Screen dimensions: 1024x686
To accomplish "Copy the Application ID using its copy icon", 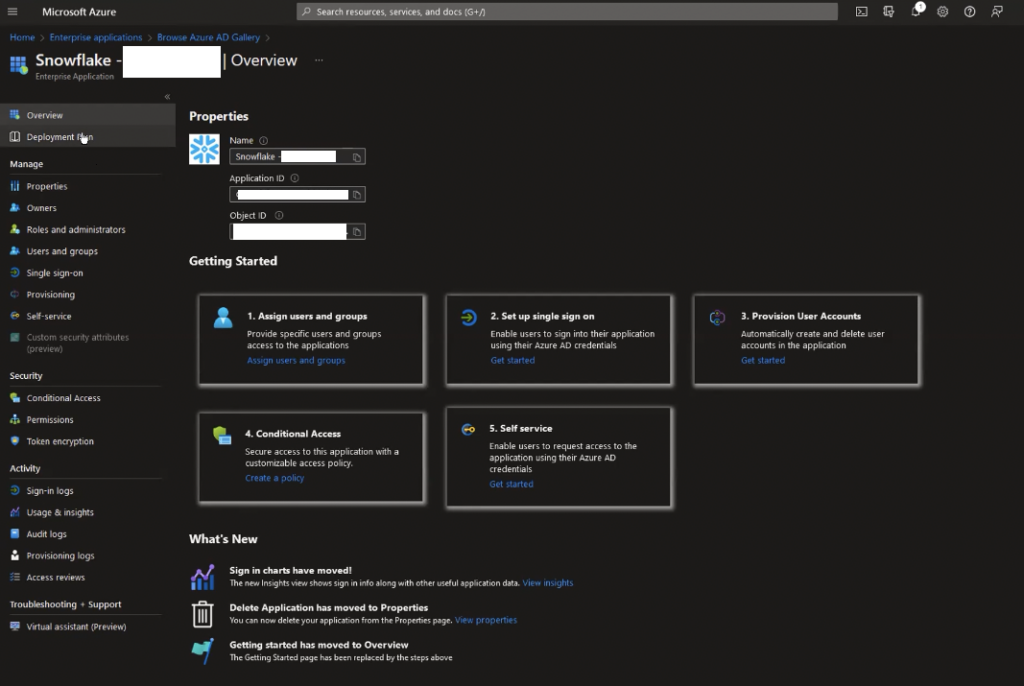I will tap(357, 194).
